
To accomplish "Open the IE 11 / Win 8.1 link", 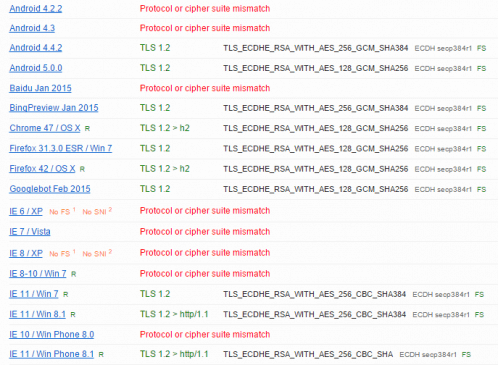I will pos(37,314).
